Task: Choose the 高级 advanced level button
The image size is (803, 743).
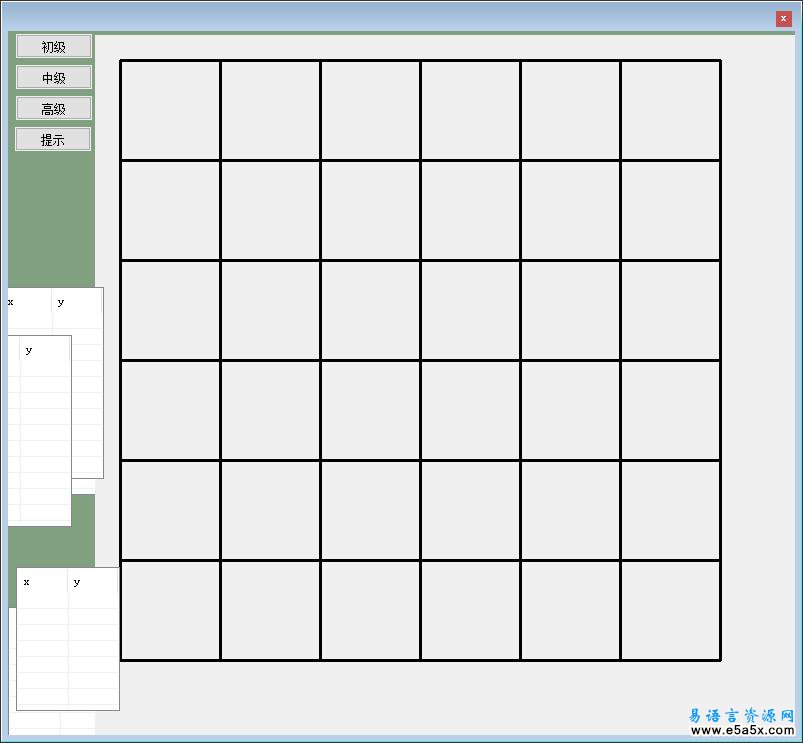Action: coord(54,109)
